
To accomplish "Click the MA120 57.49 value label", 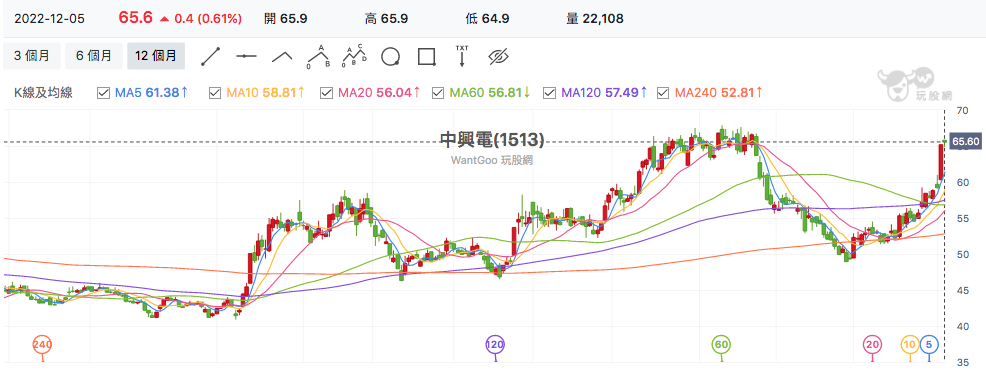I will pos(605,93).
